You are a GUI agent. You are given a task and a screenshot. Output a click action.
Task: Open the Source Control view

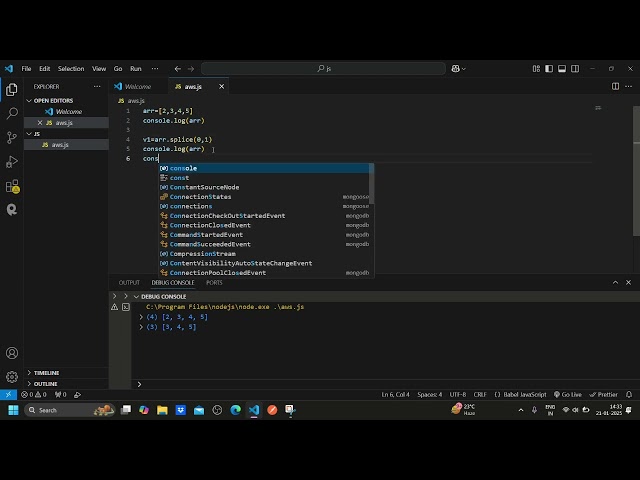[x=12, y=138]
